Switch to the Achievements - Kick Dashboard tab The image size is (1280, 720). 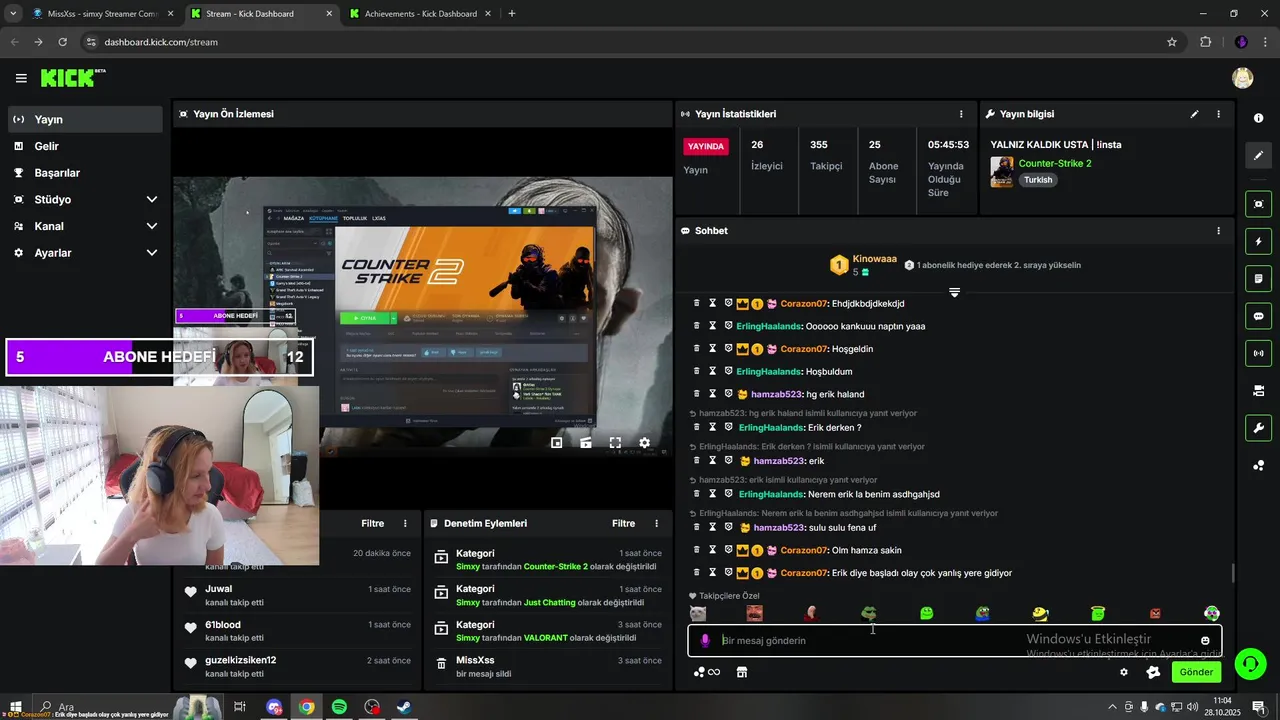420,14
